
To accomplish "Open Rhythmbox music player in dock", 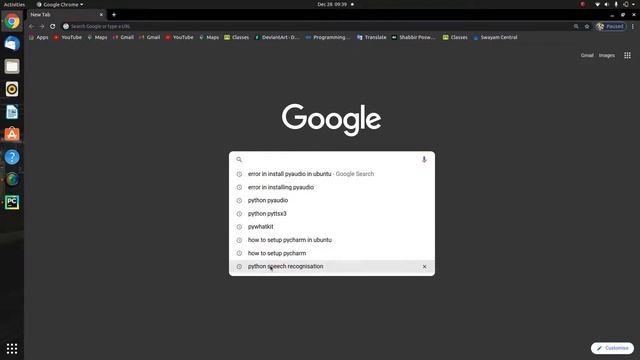I will 12,89.
